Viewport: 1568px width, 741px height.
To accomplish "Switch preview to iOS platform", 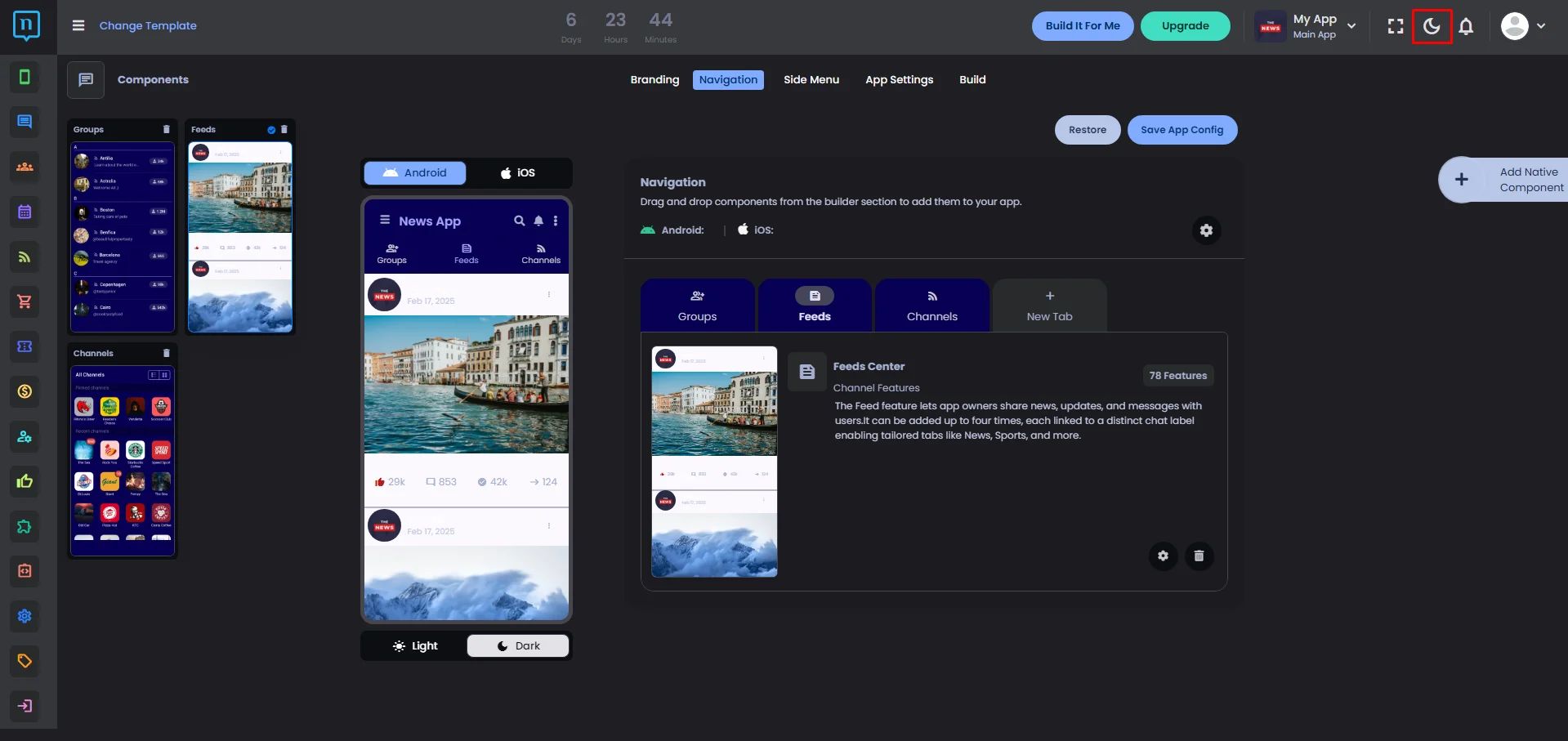I will pyautogui.click(x=518, y=172).
